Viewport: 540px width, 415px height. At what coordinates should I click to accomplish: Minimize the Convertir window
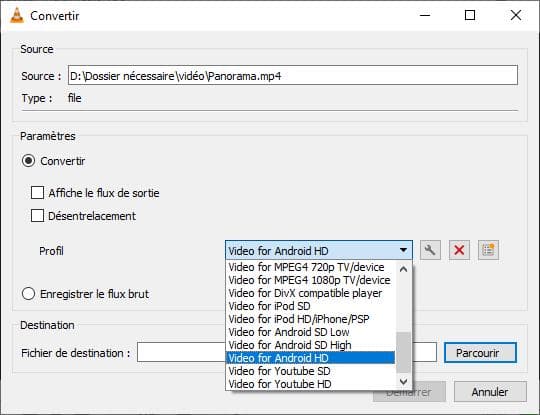click(425, 15)
